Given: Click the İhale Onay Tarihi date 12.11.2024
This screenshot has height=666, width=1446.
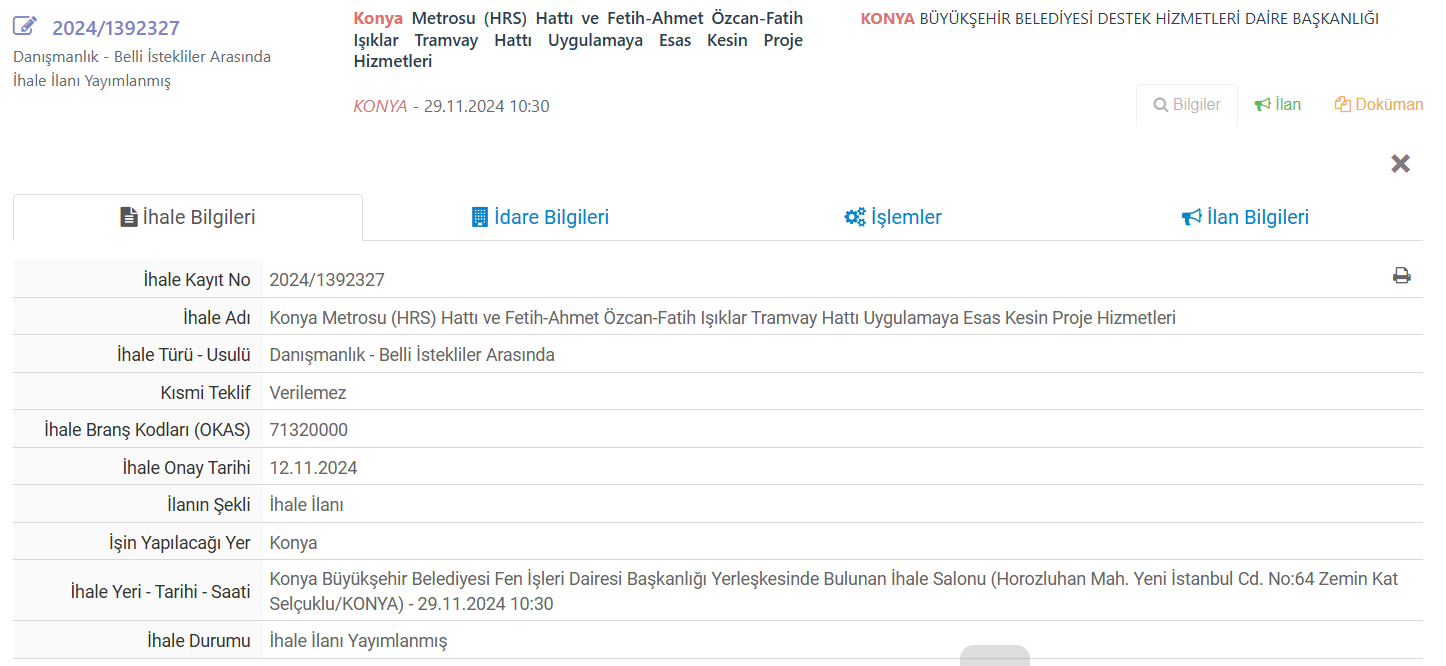Looking at the screenshot, I should (x=313, y=468).
